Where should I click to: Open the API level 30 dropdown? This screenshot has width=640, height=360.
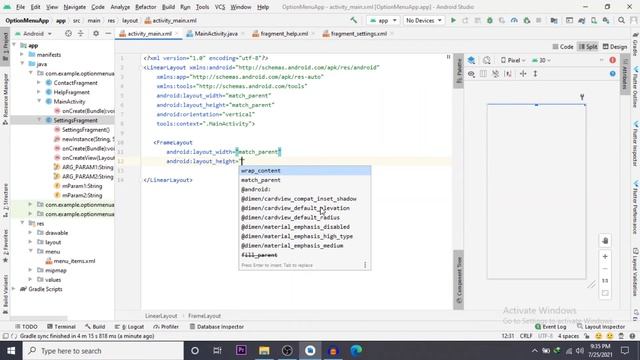click(x=542, y=60)
